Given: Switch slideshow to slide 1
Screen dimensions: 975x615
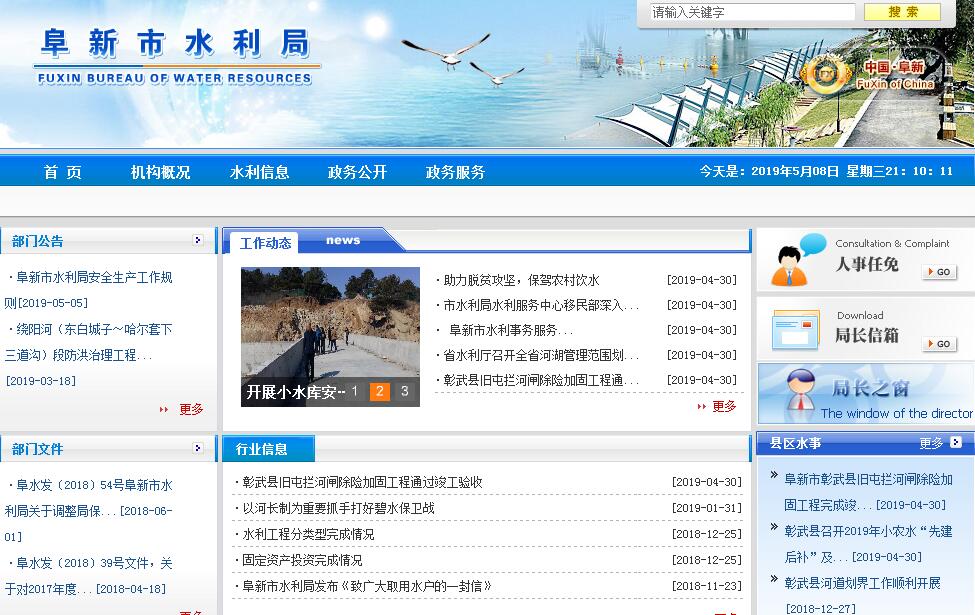Looking at the screenshot, I should 354,392.
